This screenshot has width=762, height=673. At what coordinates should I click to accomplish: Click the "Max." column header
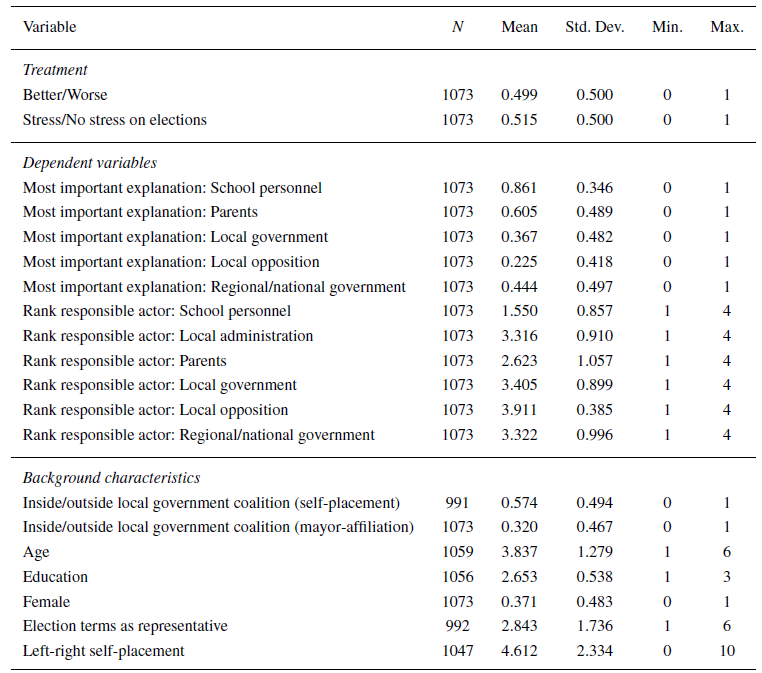727,27
